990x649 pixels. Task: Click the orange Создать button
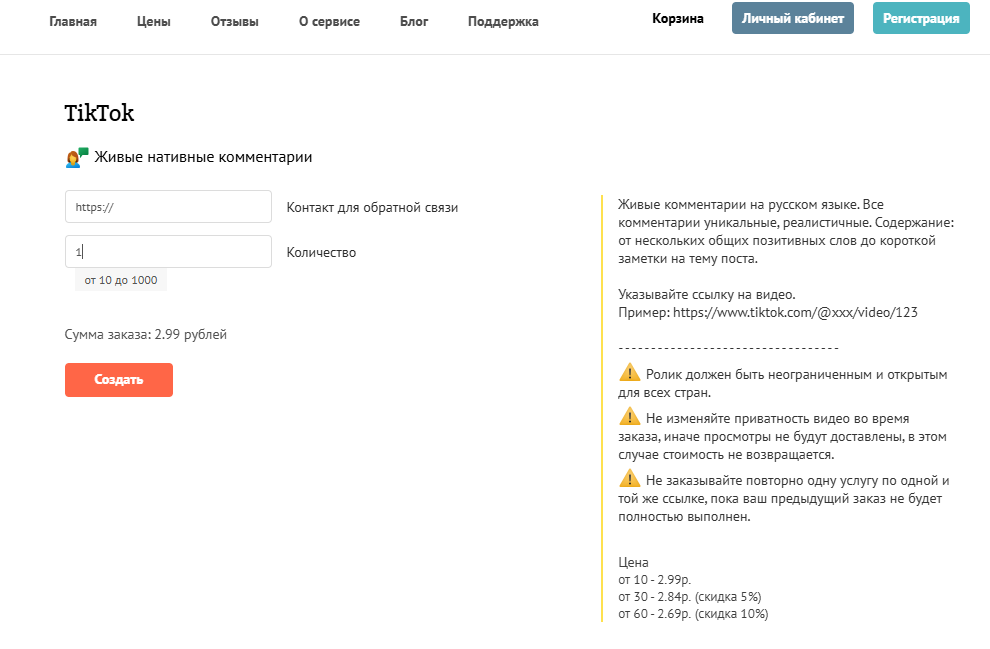pos(119,380)
